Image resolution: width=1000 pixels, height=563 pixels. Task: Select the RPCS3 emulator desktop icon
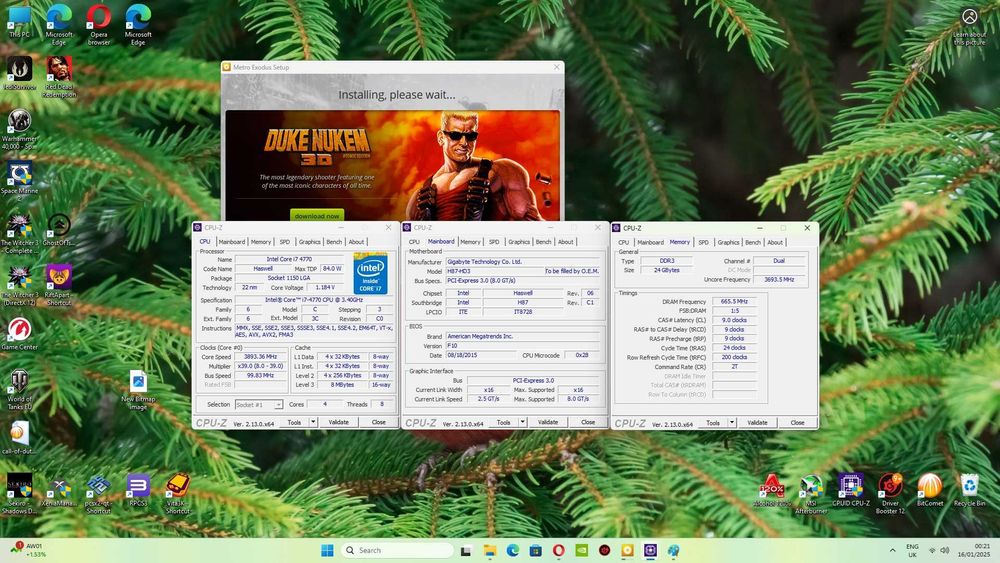click(x=138, y=490)
